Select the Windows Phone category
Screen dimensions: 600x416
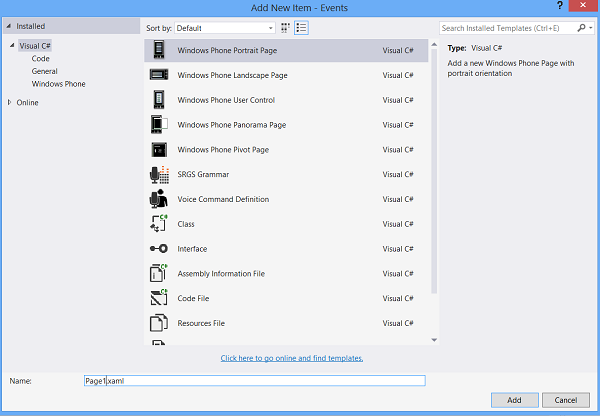point(59,84)
